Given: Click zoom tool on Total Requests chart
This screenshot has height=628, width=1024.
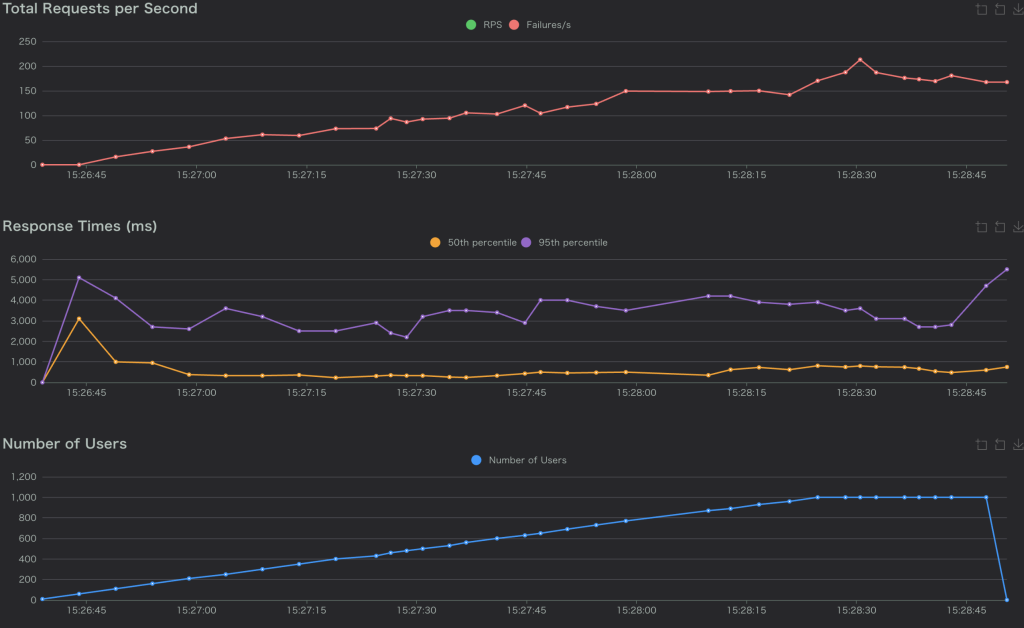Looking at the screenshot, I should click(x=981, y=9).
